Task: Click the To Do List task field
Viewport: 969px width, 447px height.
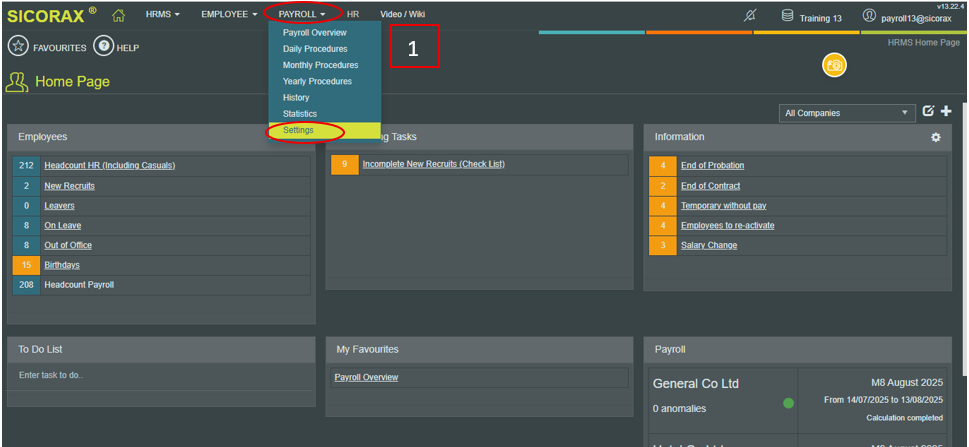Action: click(160, 375)
